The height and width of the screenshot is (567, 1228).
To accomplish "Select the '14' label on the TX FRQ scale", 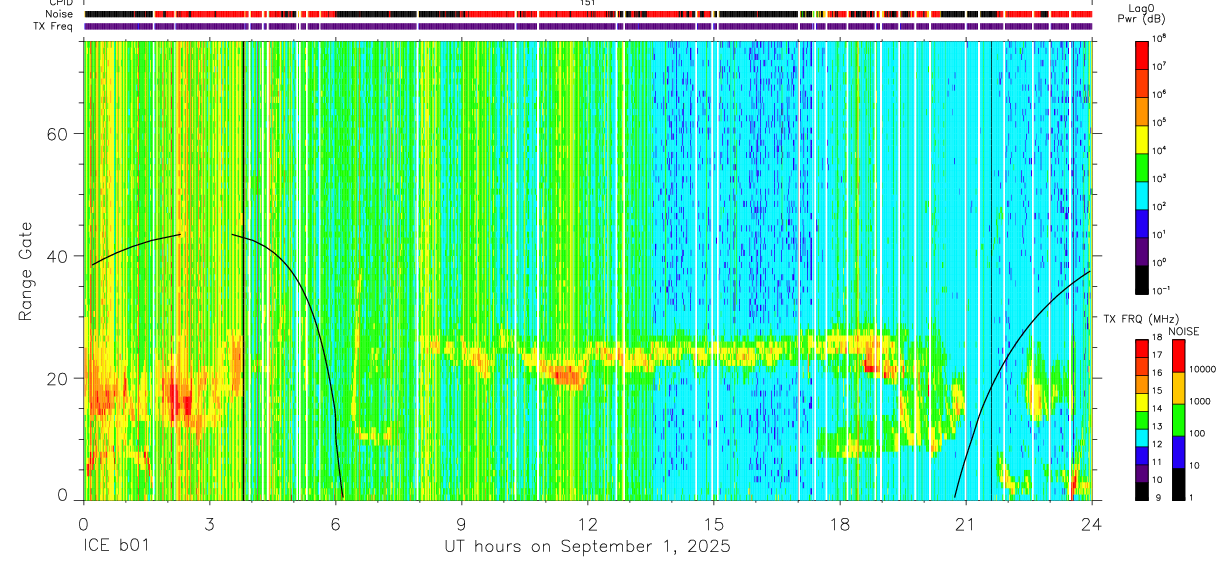I will click(1157, 409).
